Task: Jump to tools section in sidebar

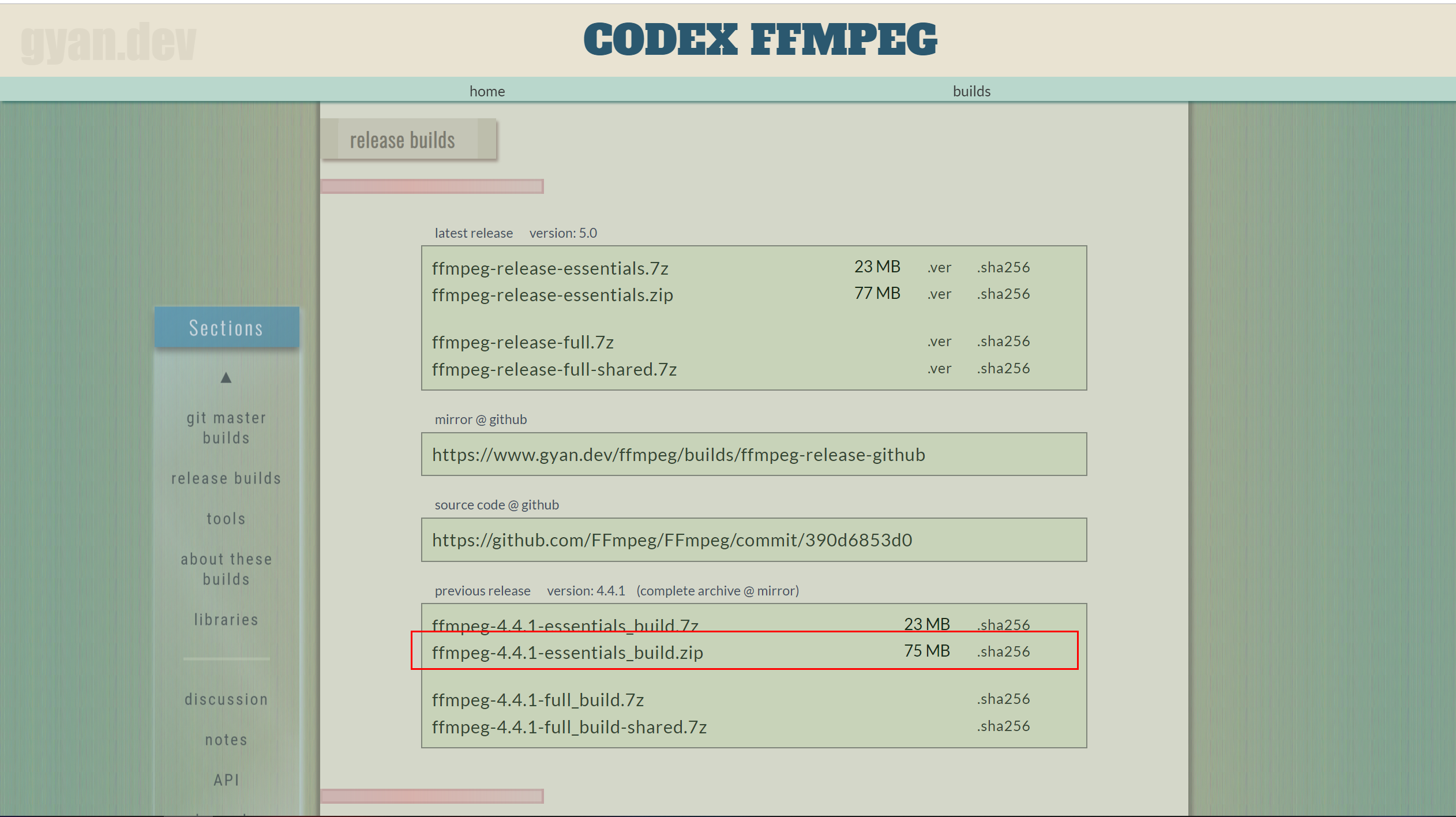Action: click(226, 519)
